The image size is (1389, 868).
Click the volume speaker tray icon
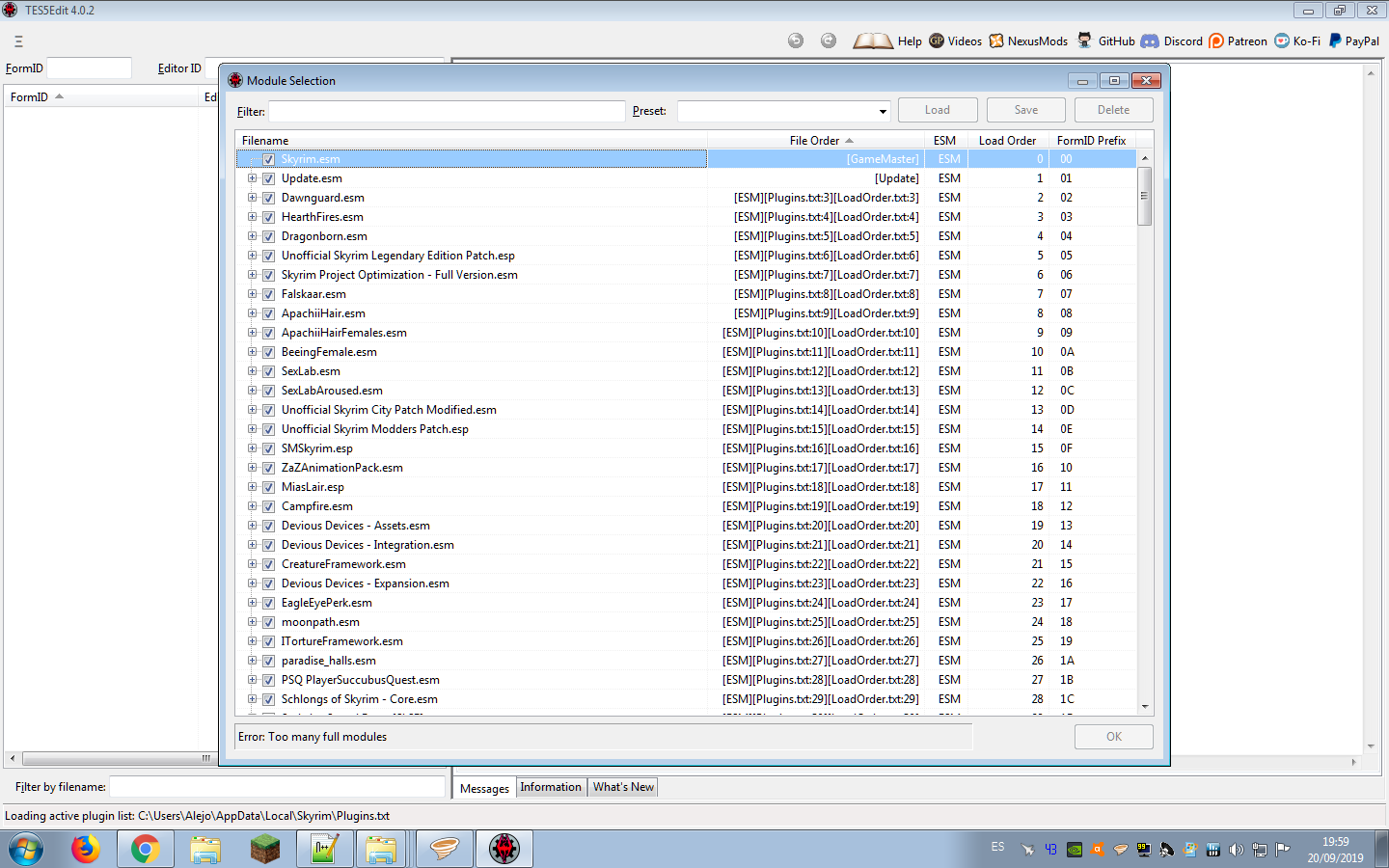point(1237,850)
